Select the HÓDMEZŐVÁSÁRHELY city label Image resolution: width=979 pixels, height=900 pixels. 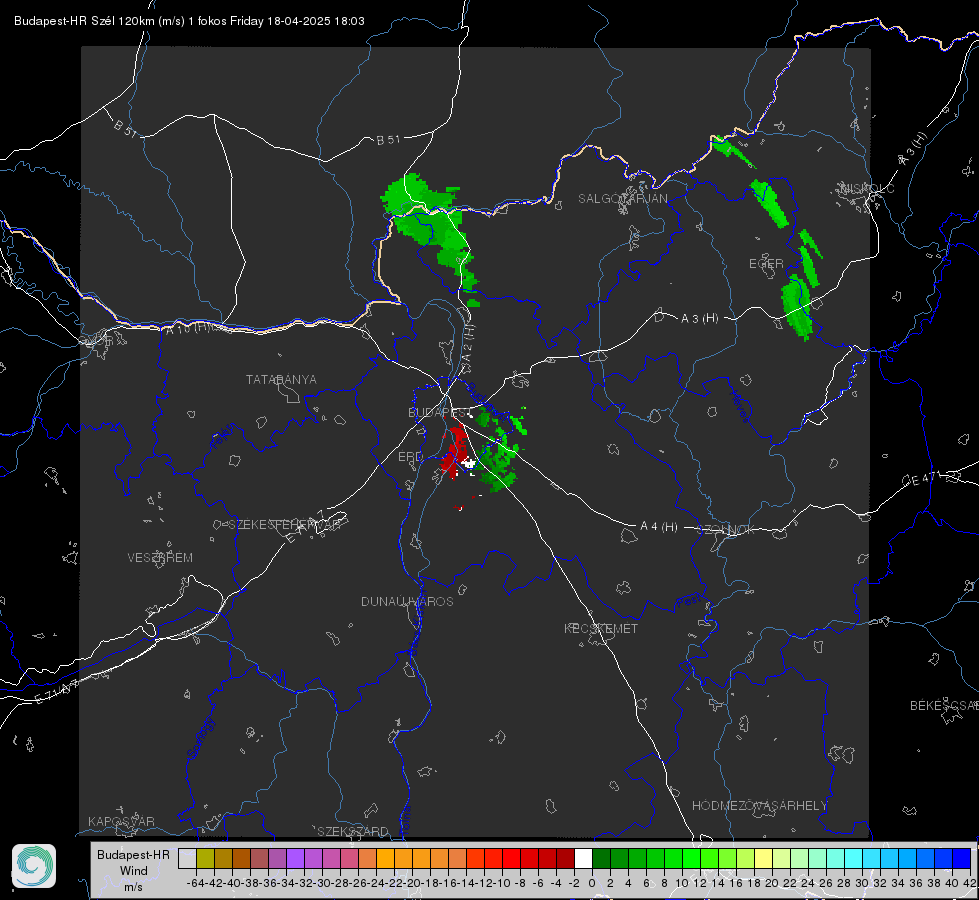[759, 806]
